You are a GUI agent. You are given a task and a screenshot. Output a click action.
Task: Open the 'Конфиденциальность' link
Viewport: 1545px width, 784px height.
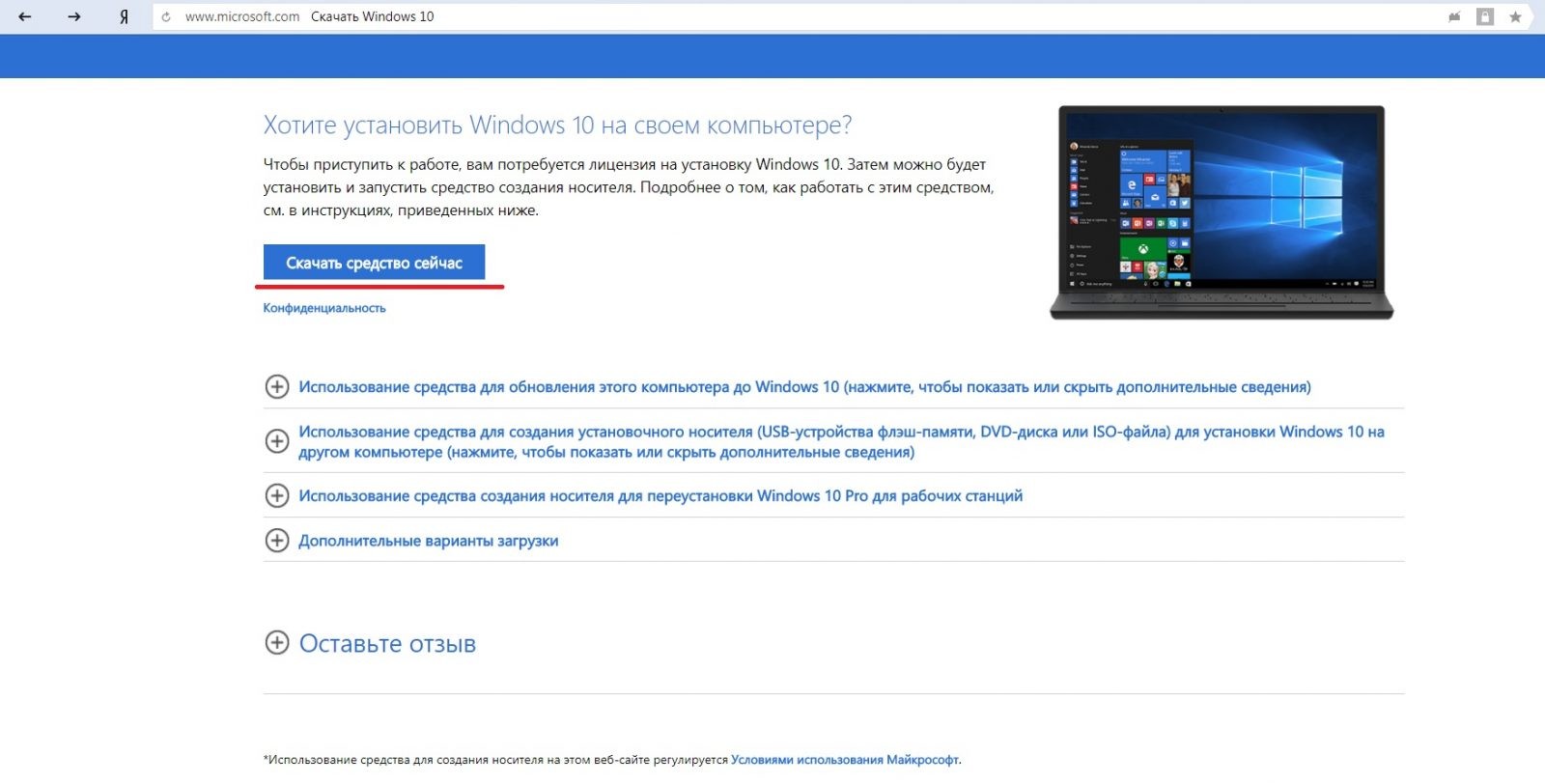pyautogui.click(x=324, y=308)
